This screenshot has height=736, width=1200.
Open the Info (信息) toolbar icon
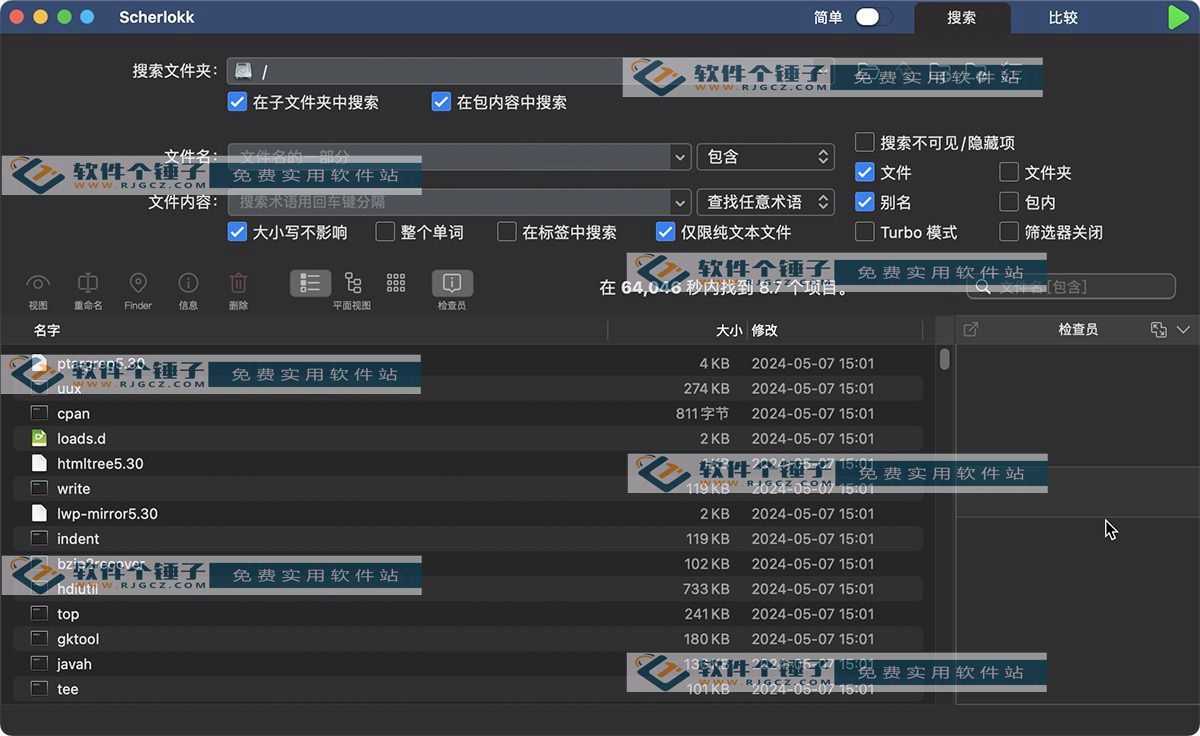188,283
